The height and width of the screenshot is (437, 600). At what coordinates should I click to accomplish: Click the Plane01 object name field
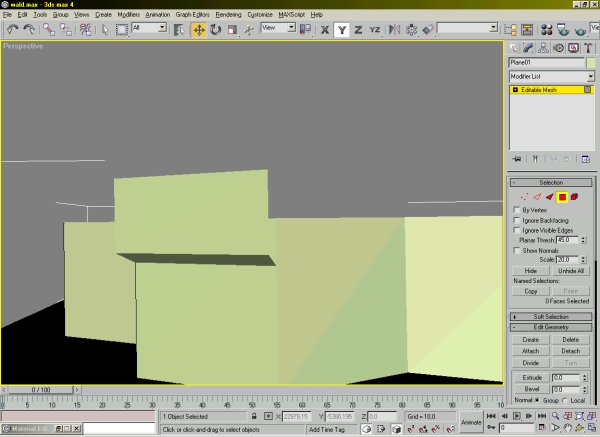click(x=546, y=62)
